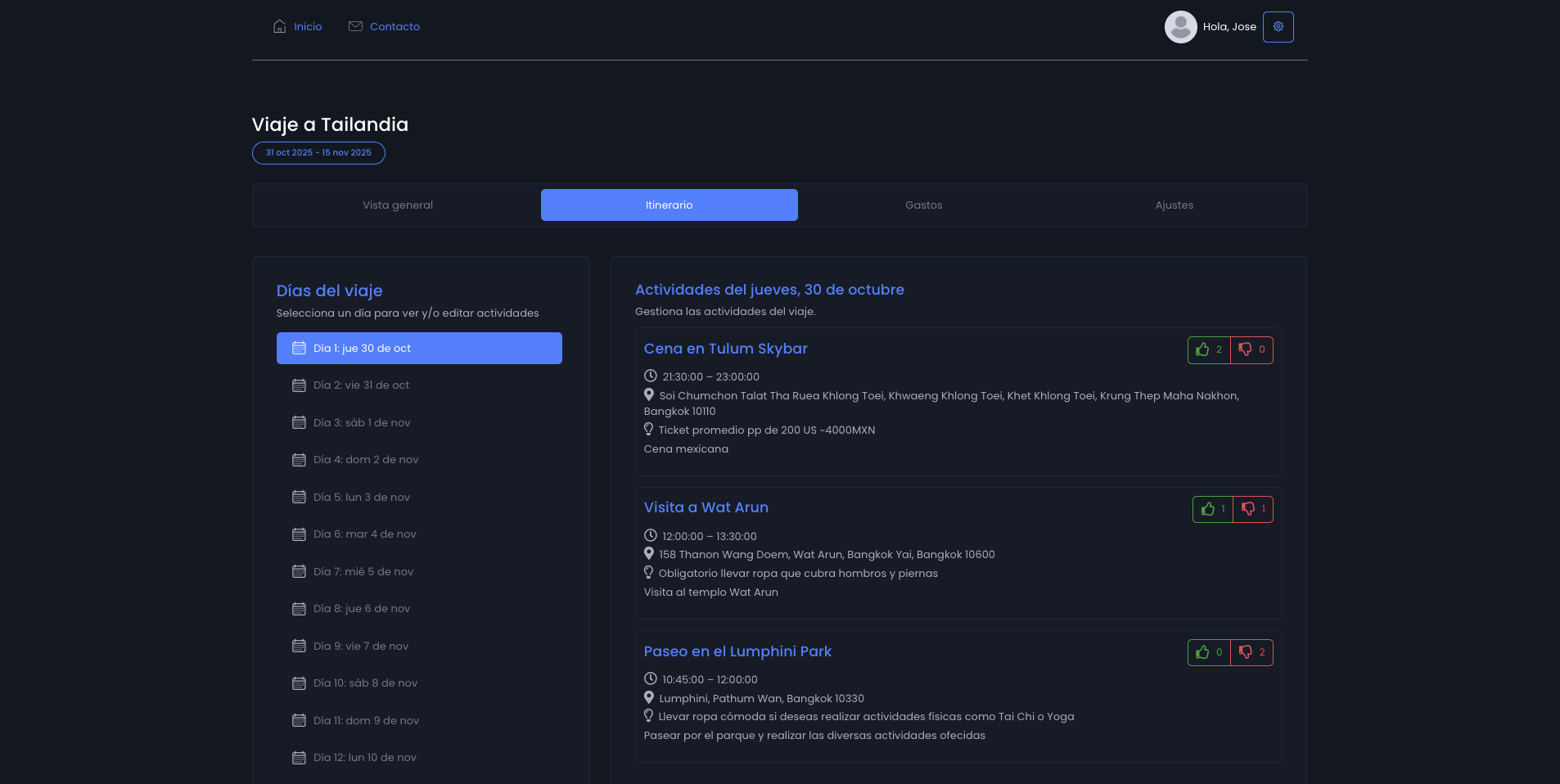Select Día 5: lun 3 de nov

361,498
